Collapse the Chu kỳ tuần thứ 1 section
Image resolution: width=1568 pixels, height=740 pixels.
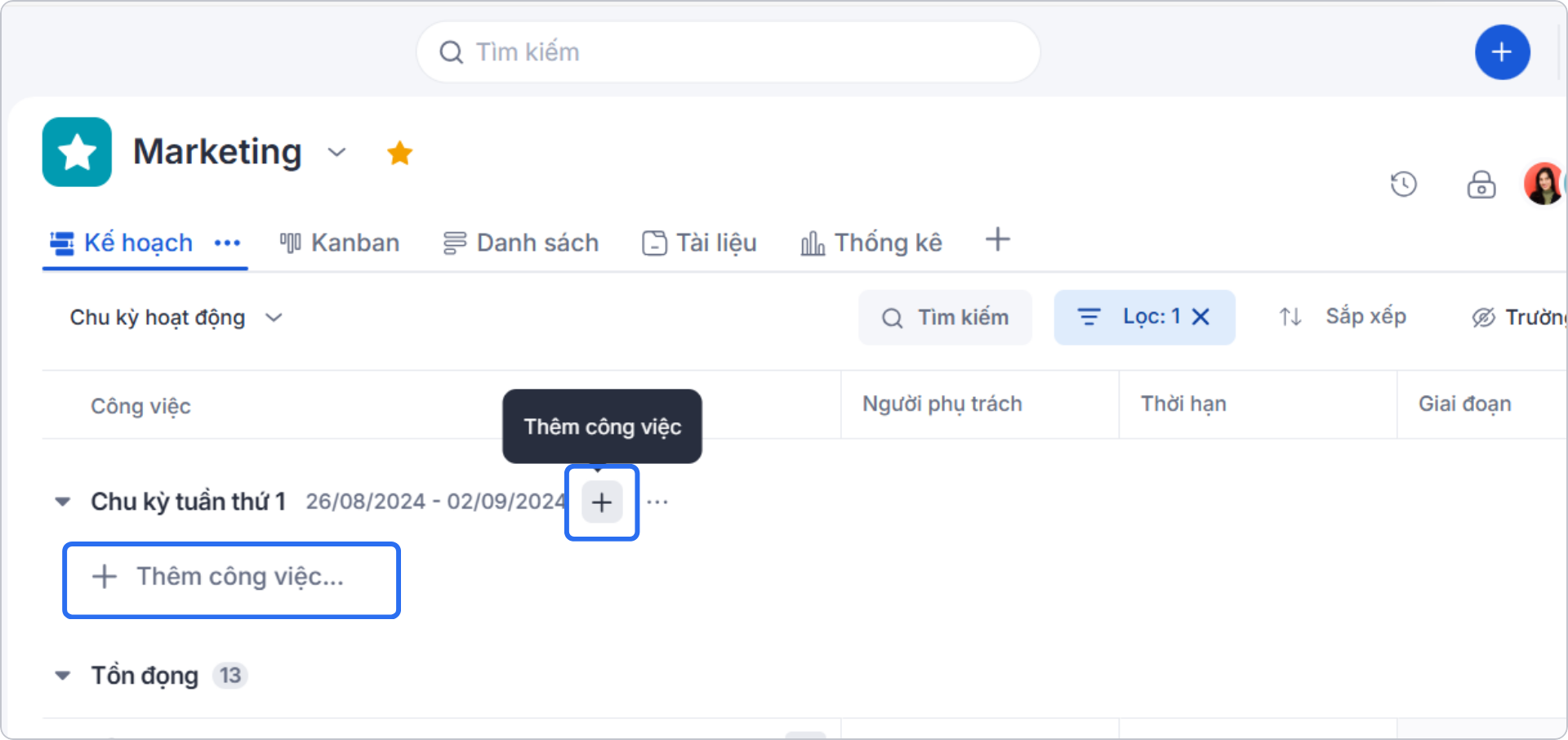[63, 502]
